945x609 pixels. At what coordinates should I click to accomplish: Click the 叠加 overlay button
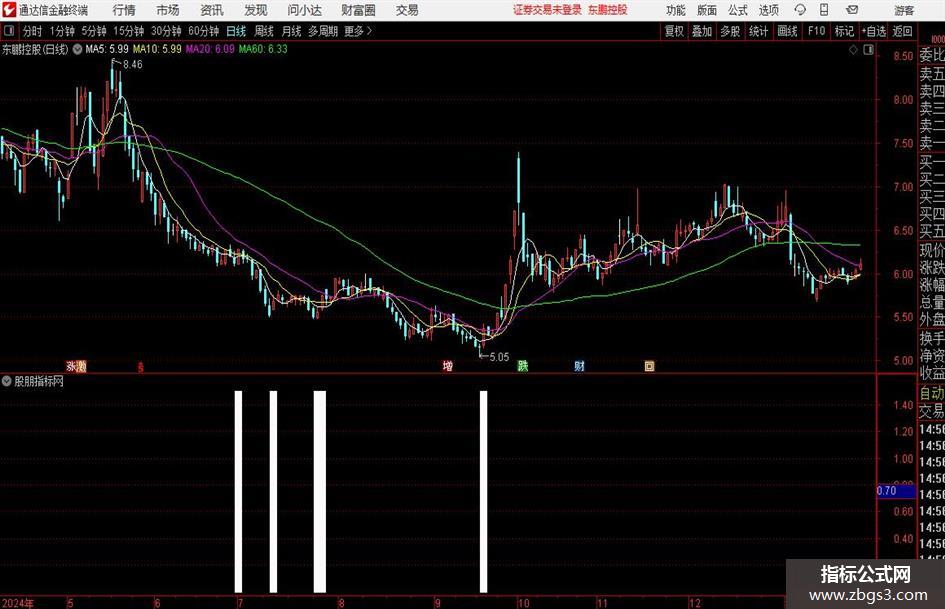click(702, 31)
